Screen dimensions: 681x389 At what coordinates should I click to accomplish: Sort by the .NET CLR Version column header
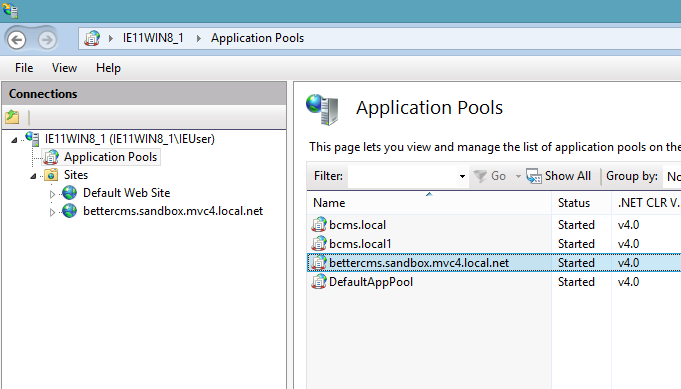click(646, 203)
